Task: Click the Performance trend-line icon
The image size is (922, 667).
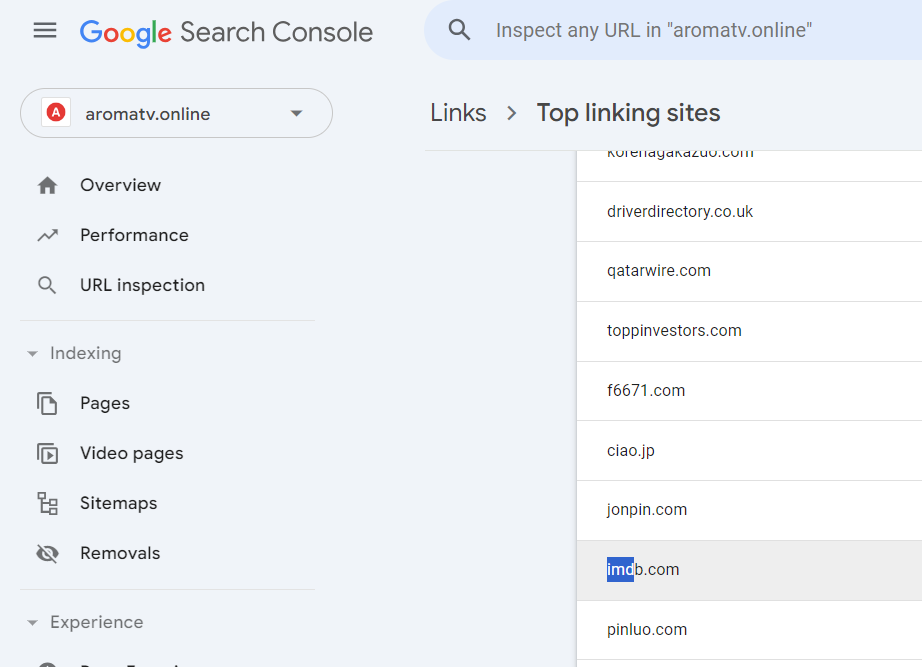Action: [x=48, y=235]
